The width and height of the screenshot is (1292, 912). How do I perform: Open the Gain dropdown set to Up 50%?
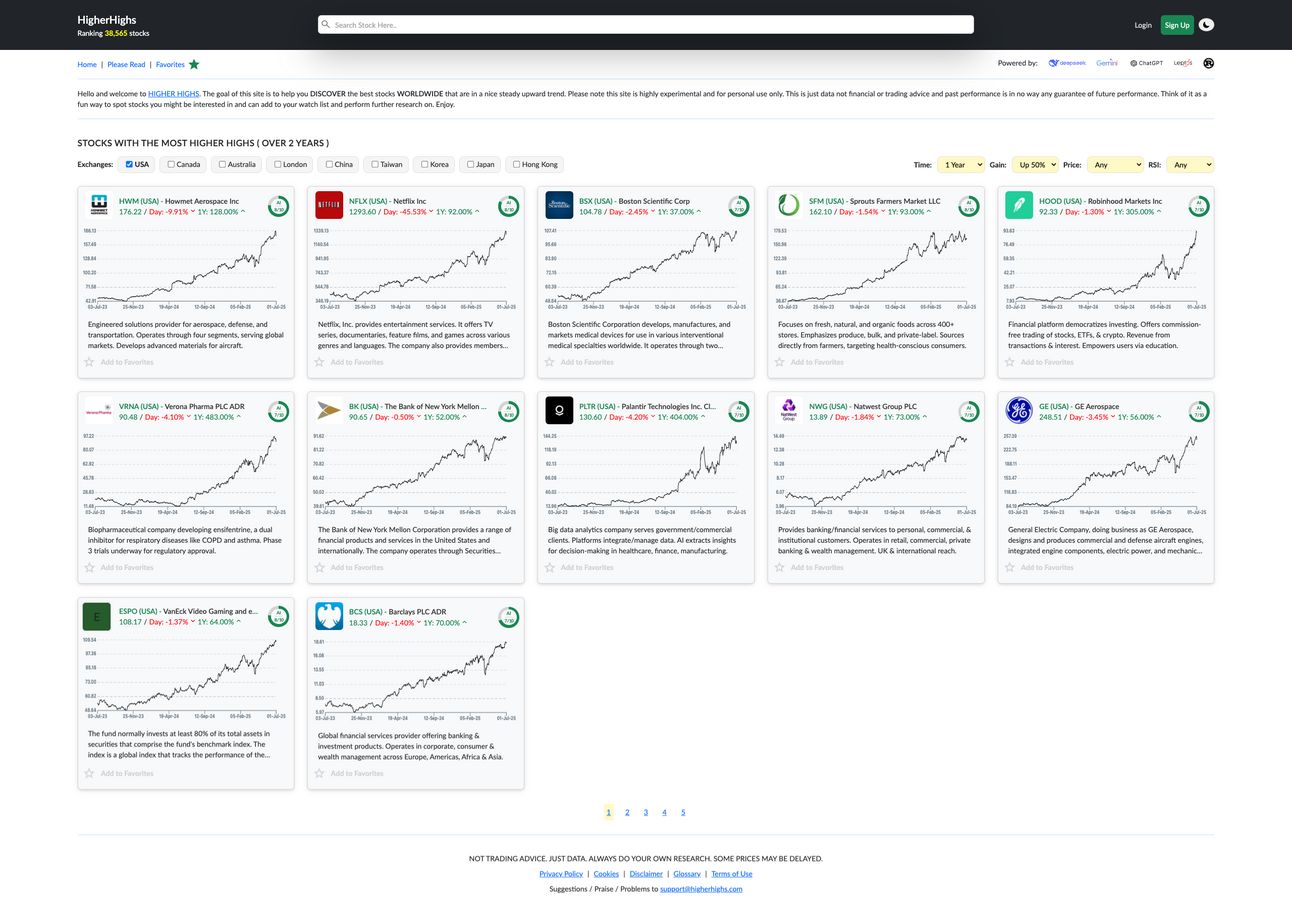(1035, 165)
